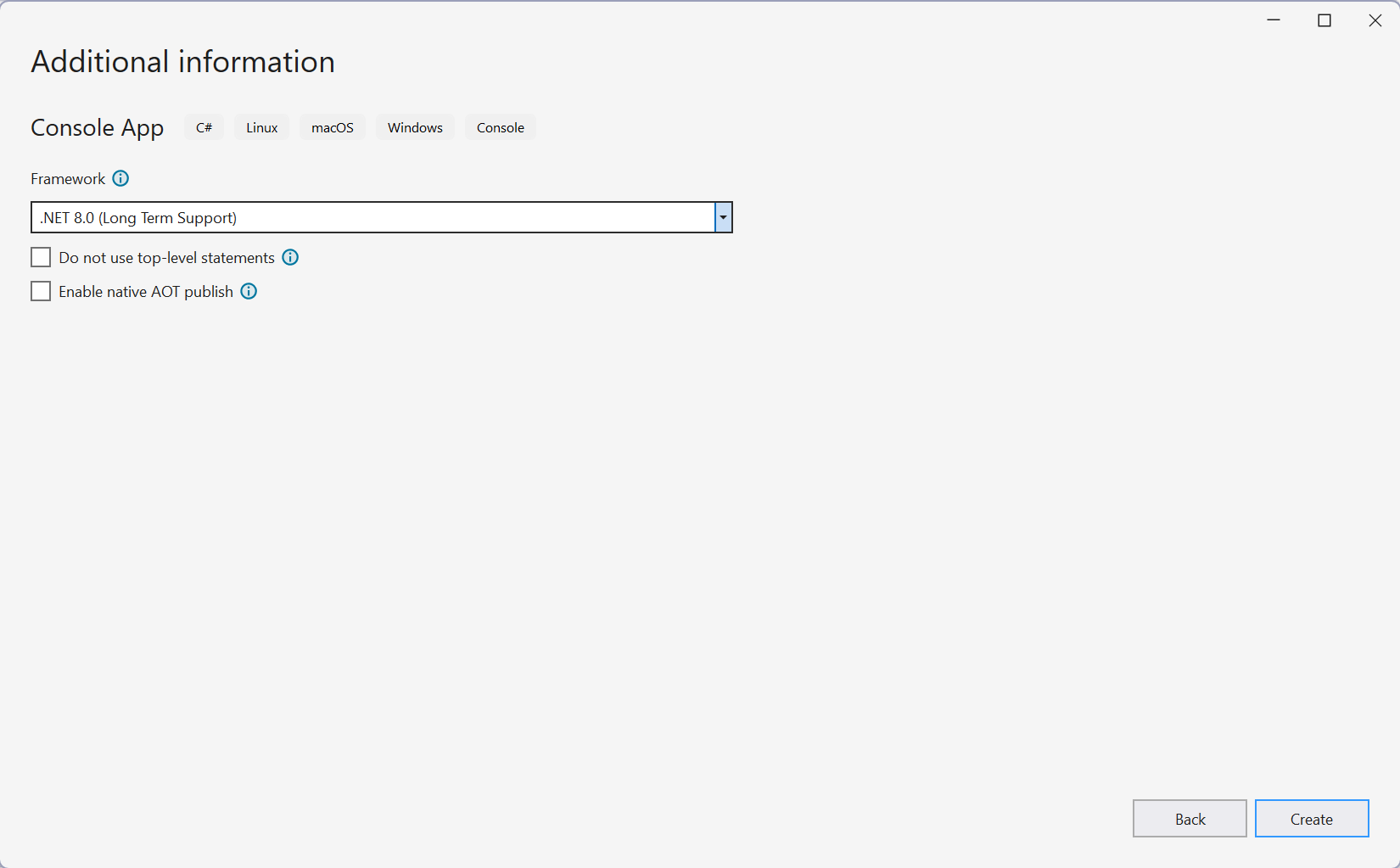
Task: Select the framework text showing .NET 8.0
Action: point(137,217)
